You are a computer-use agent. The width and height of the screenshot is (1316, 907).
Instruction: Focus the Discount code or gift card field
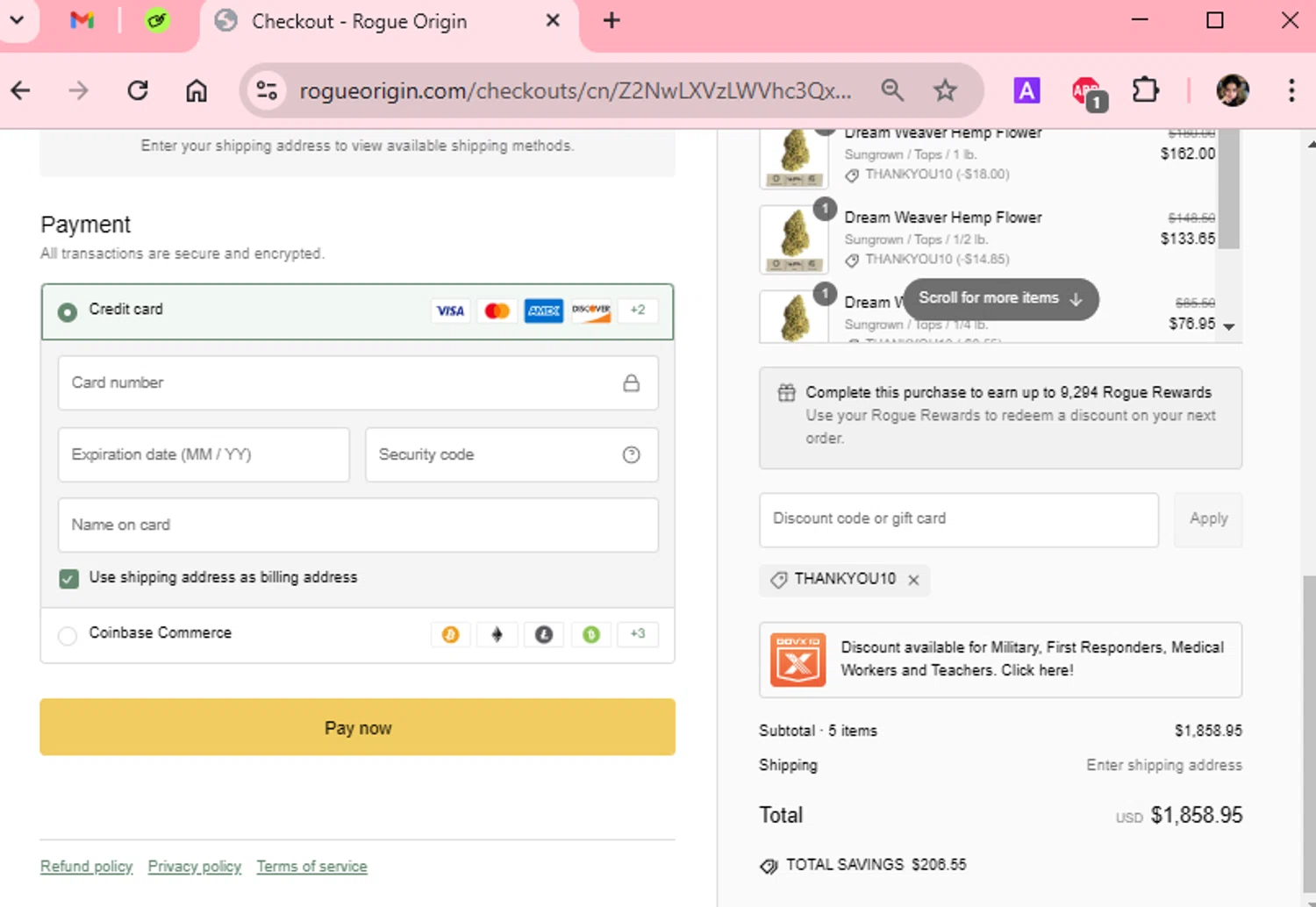(959, 519)
